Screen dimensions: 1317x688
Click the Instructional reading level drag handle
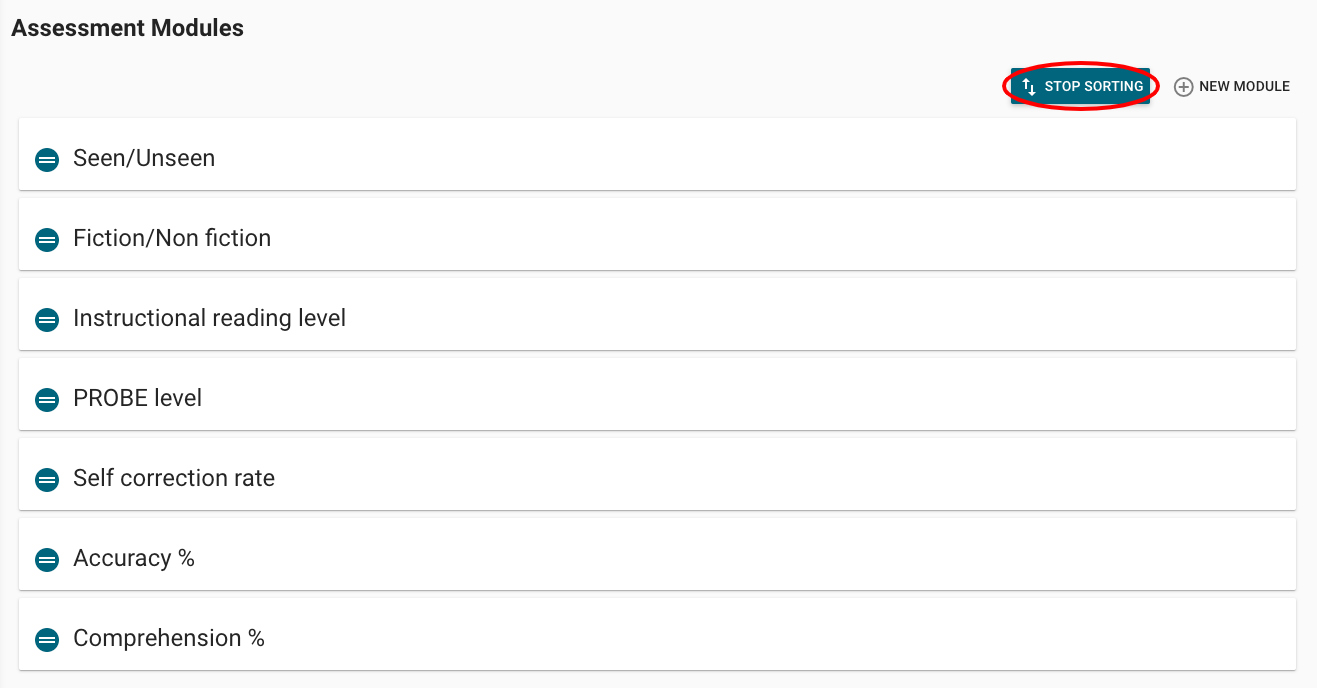[47, 319]
